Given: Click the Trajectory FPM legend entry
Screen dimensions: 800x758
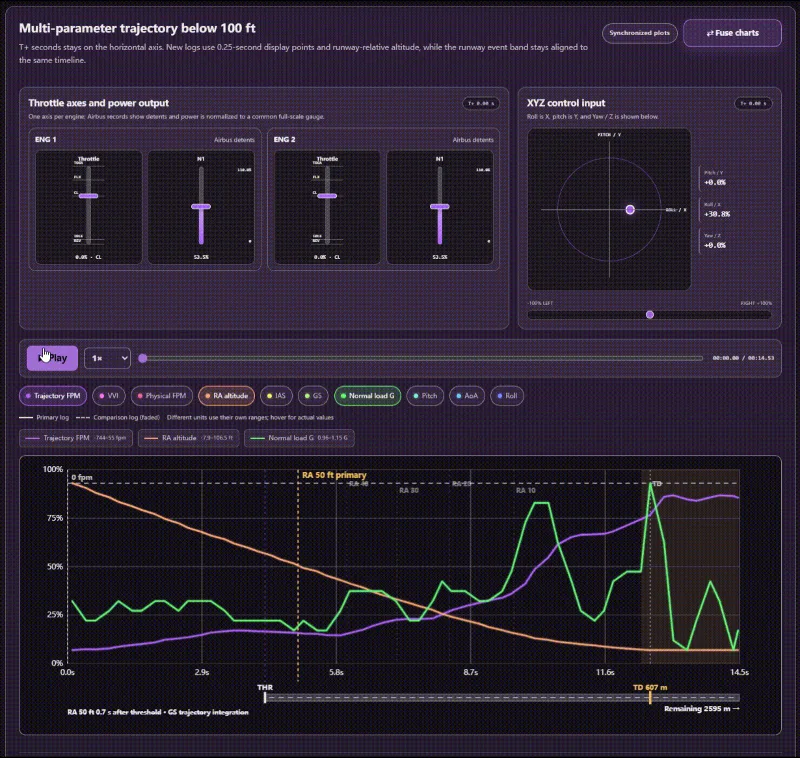Looking at the screenshot, I should coord(76,438).
